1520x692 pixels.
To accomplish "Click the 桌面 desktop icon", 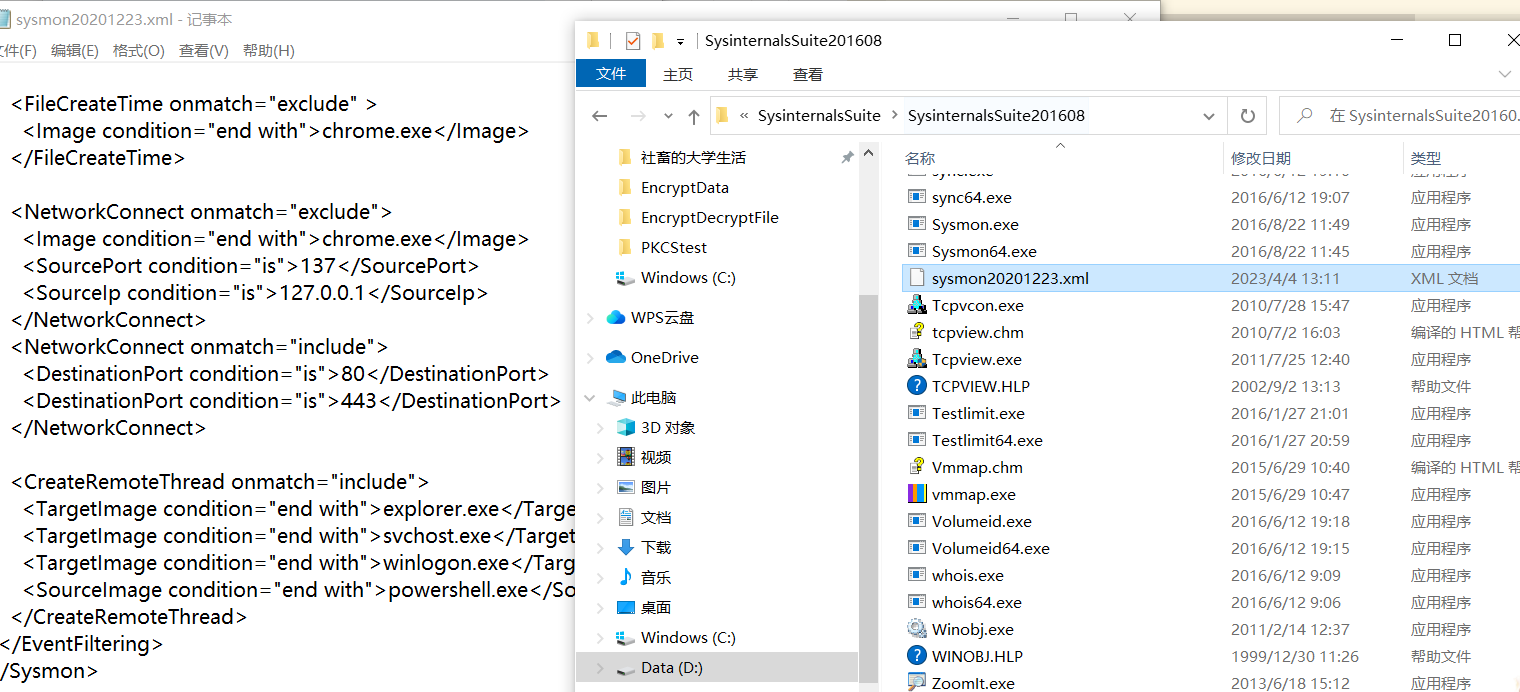I will pos(626,608).
